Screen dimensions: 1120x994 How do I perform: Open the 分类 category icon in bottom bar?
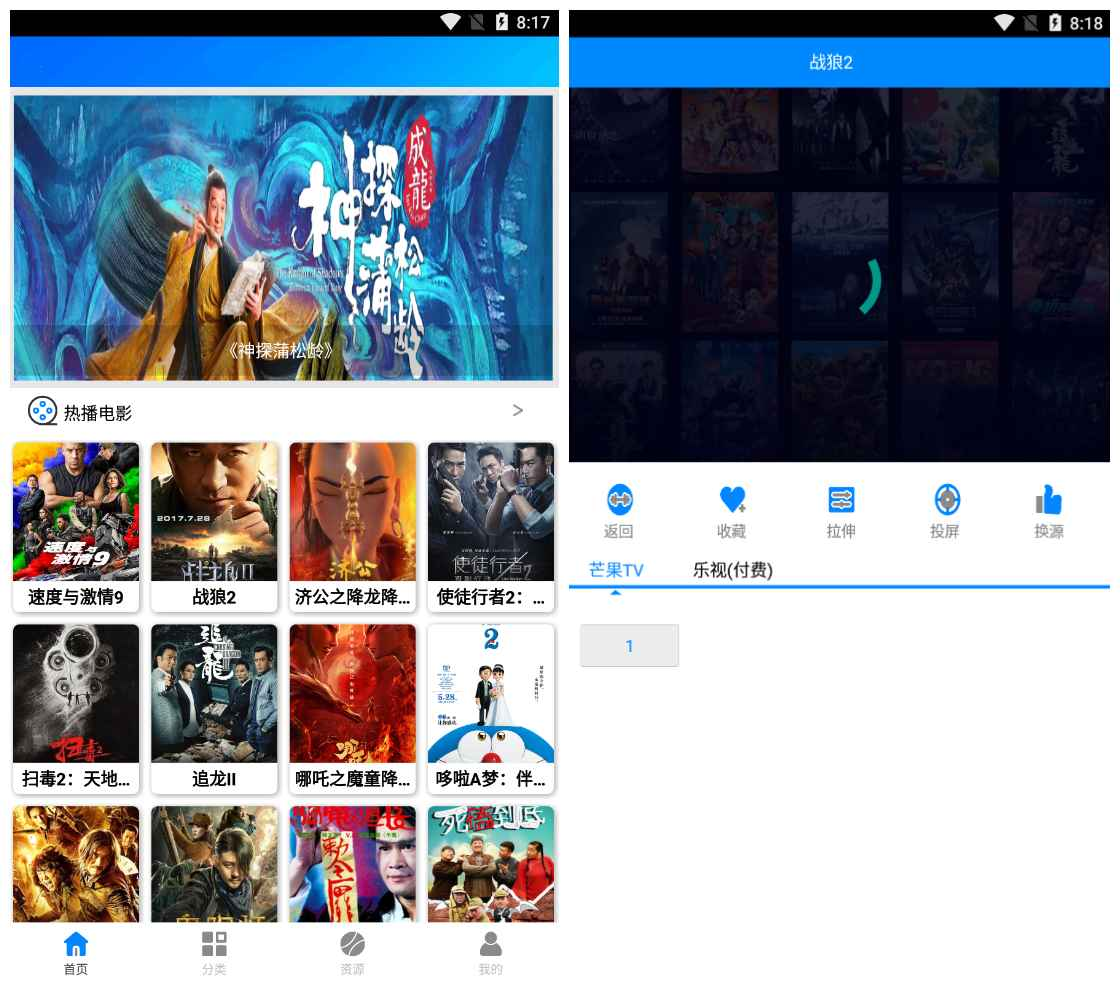213,946
